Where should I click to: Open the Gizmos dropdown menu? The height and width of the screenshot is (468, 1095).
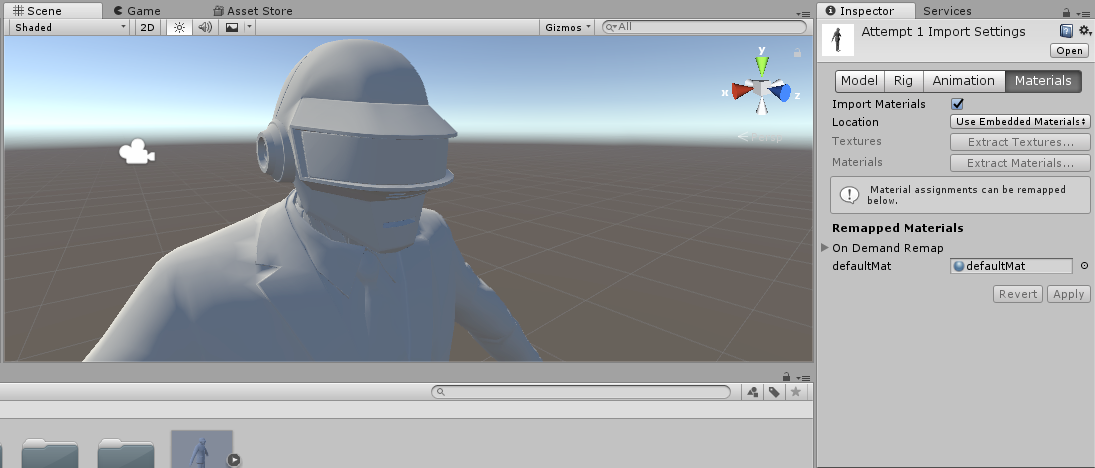pos(568,27)
